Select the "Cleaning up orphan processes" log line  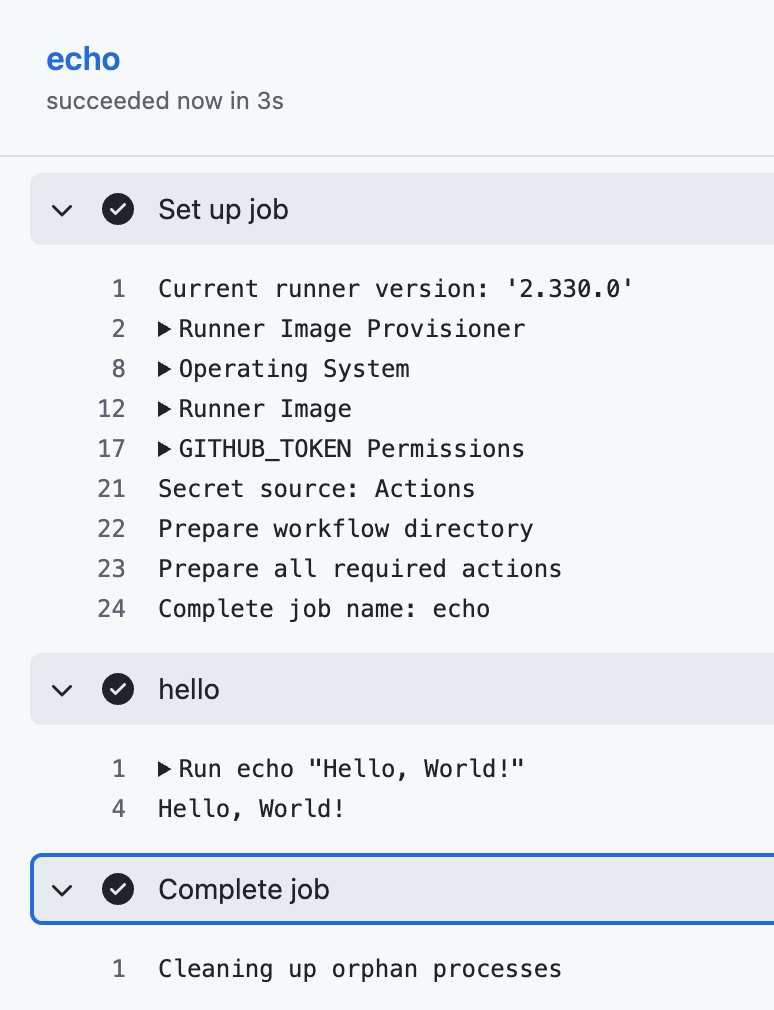pos(360,969)
